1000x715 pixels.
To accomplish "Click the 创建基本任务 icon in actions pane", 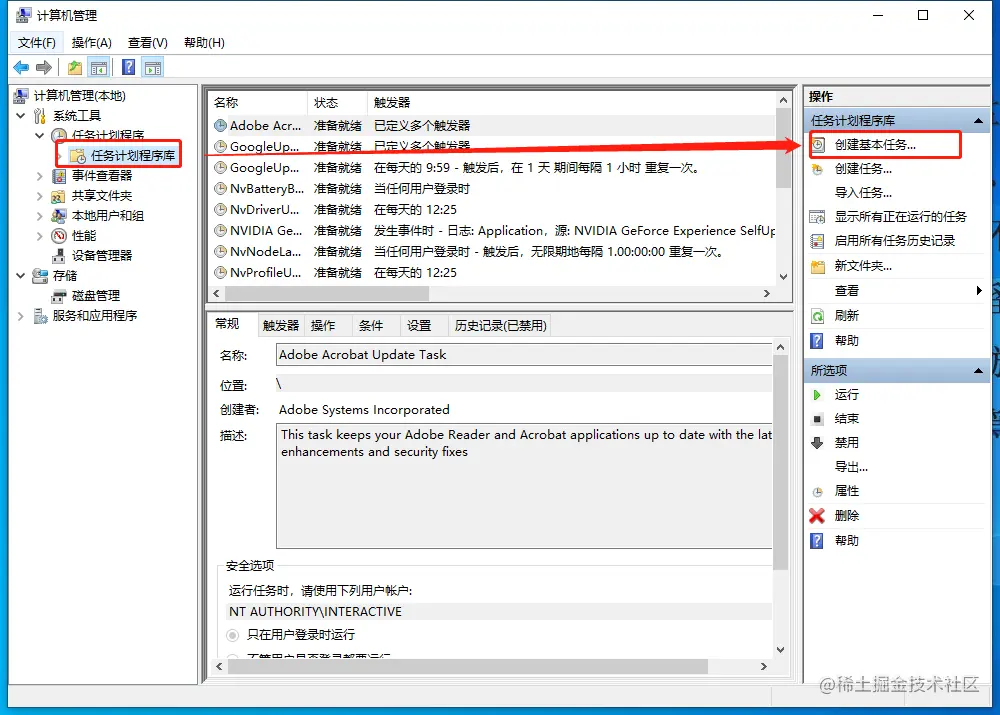I will (x=818, y=145).
